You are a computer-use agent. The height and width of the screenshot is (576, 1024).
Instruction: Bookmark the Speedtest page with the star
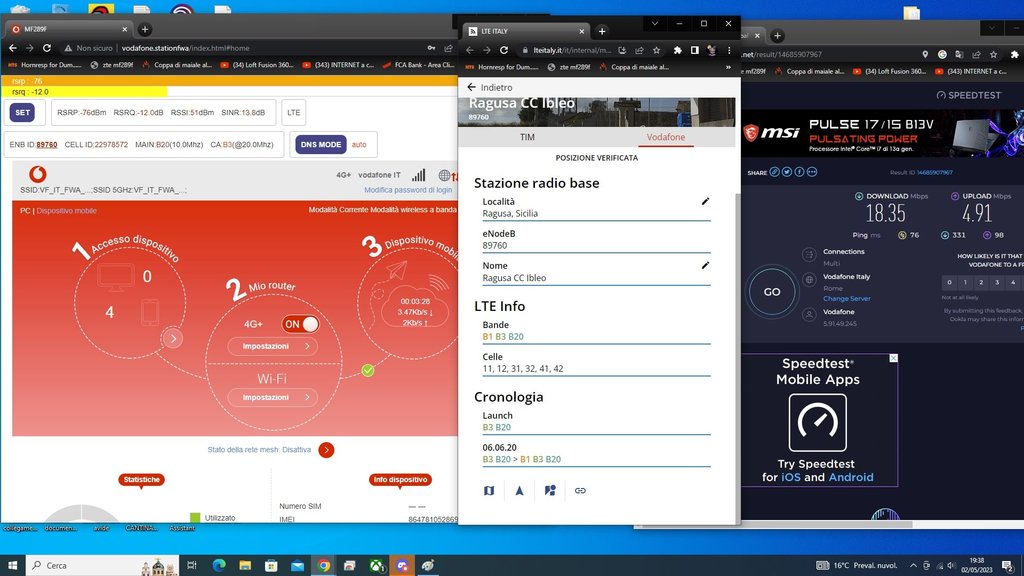click(993, 54)
